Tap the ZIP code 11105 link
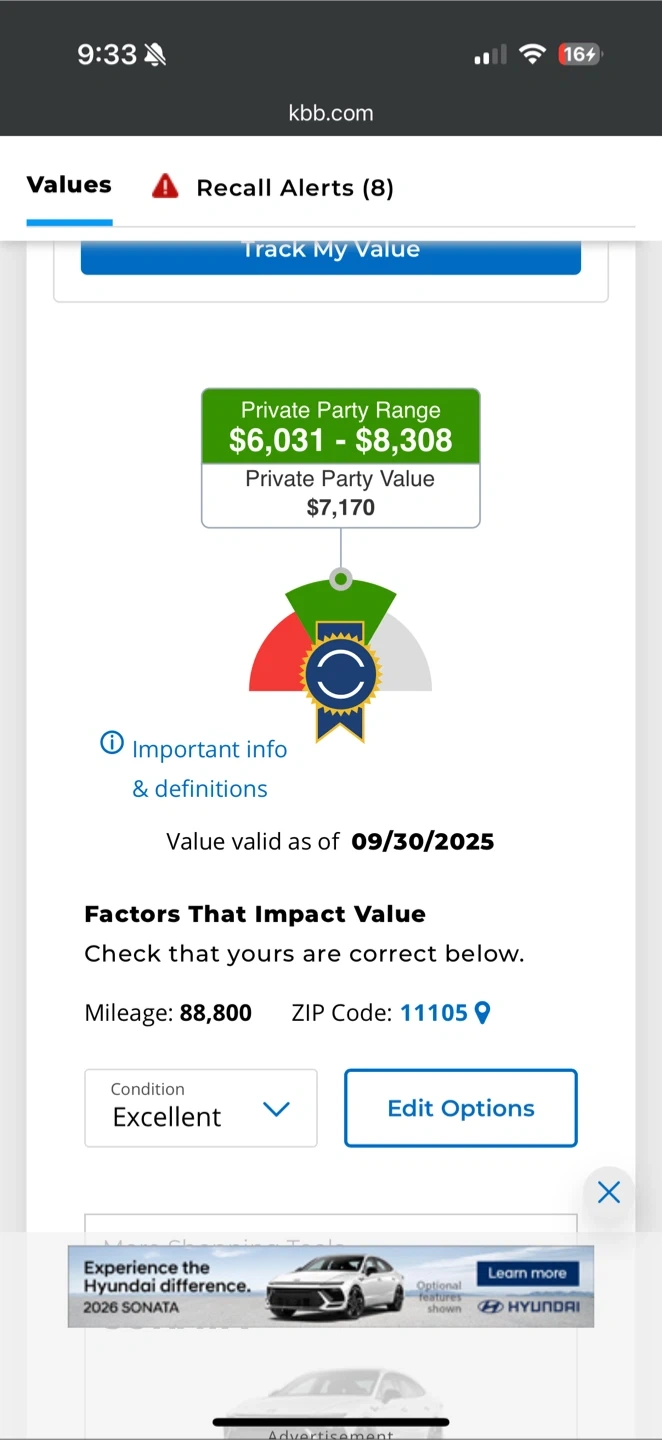This screenshot has height=1440, width=662. 433,1013
